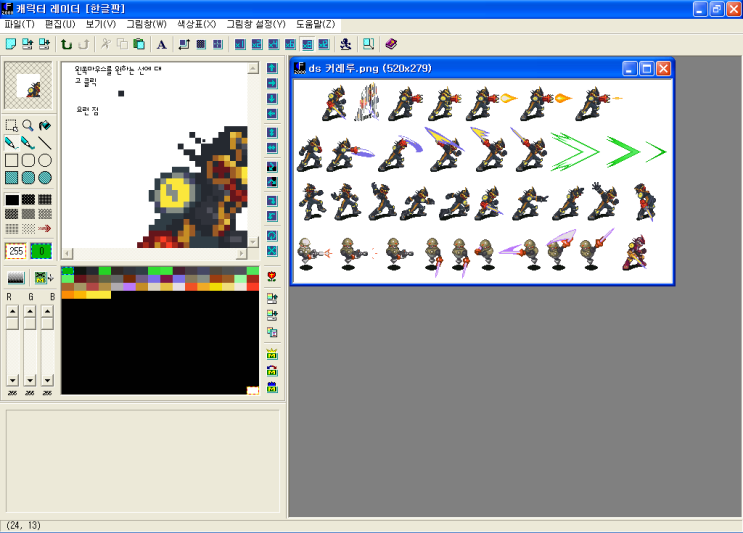Select the magnifier zoom tool
The image size is (743, 533).
[28, 125]
